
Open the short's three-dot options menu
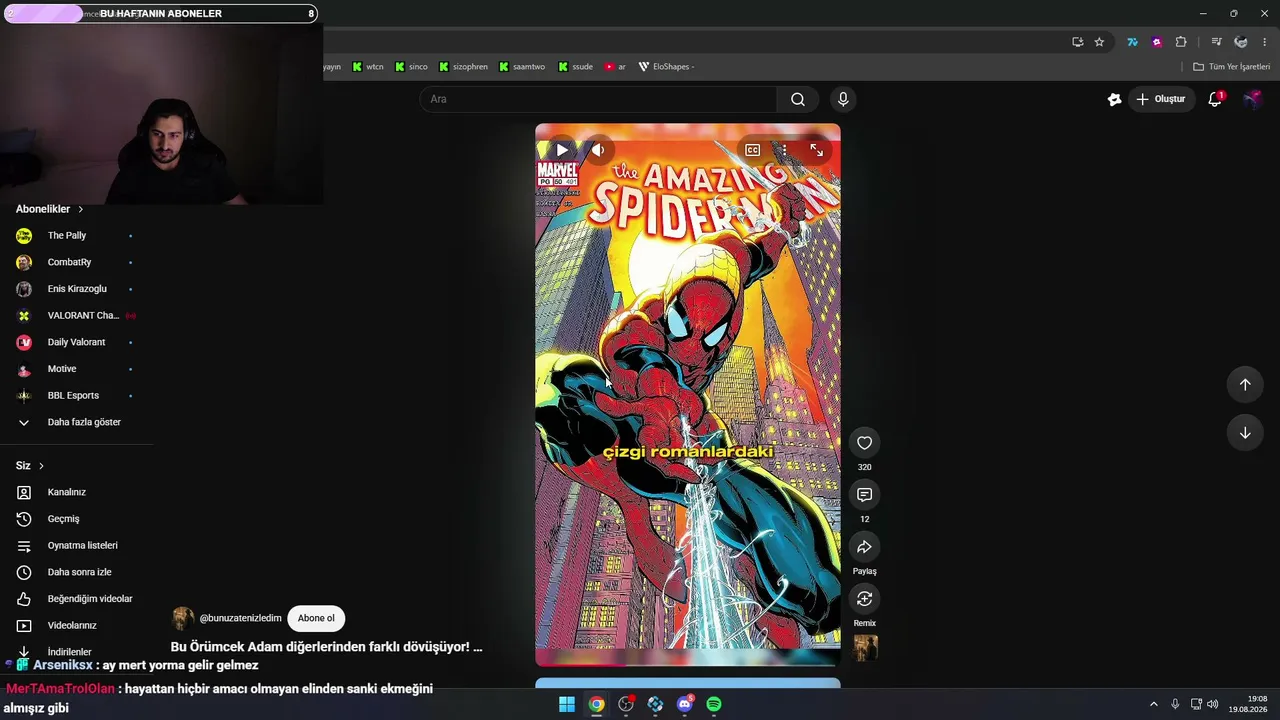click(784, 150)
